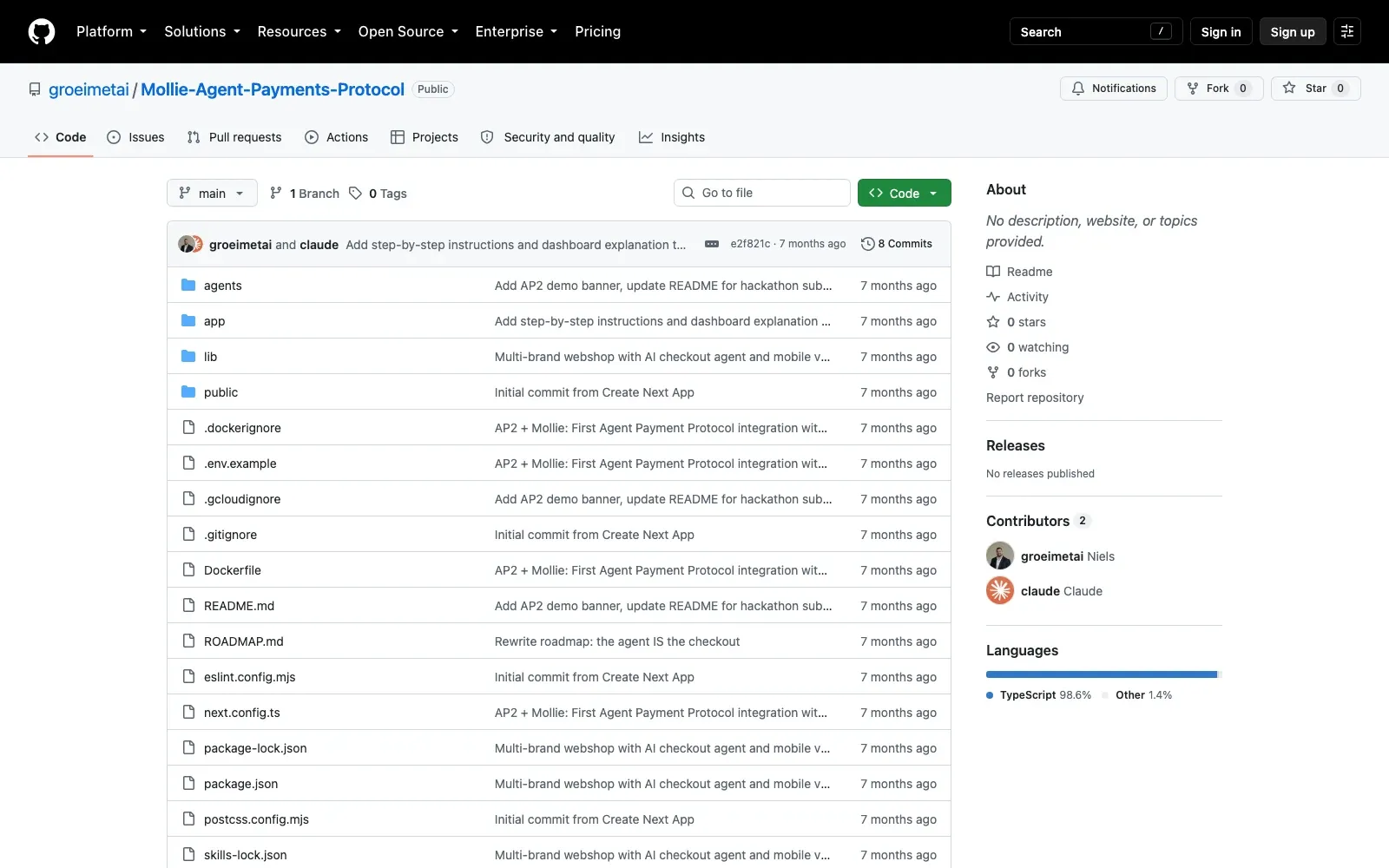Click the Dockerfile file icon
1389x868 pixels.
click(x=188, y=569)
